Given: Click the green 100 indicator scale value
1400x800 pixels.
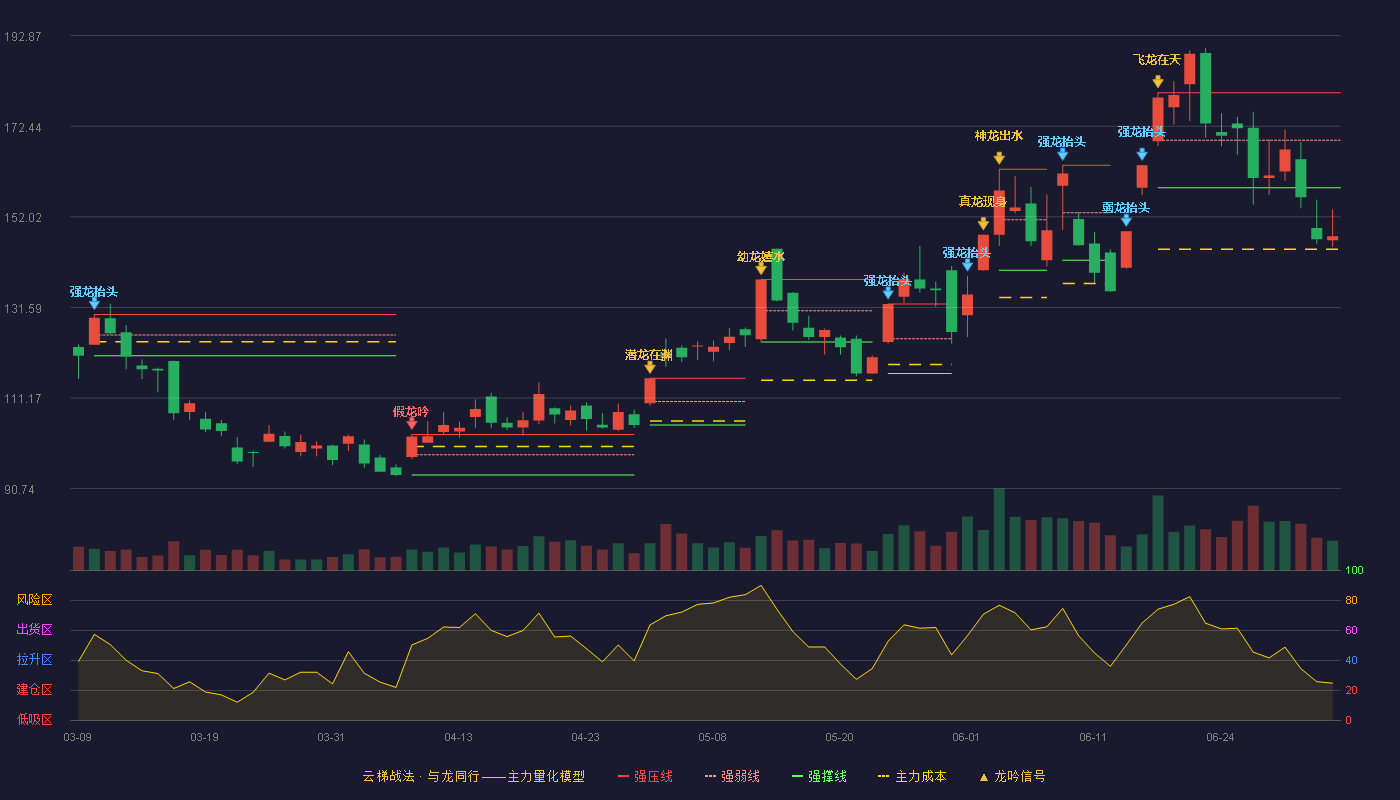Looking at the screenshot, I should 1354,570.
